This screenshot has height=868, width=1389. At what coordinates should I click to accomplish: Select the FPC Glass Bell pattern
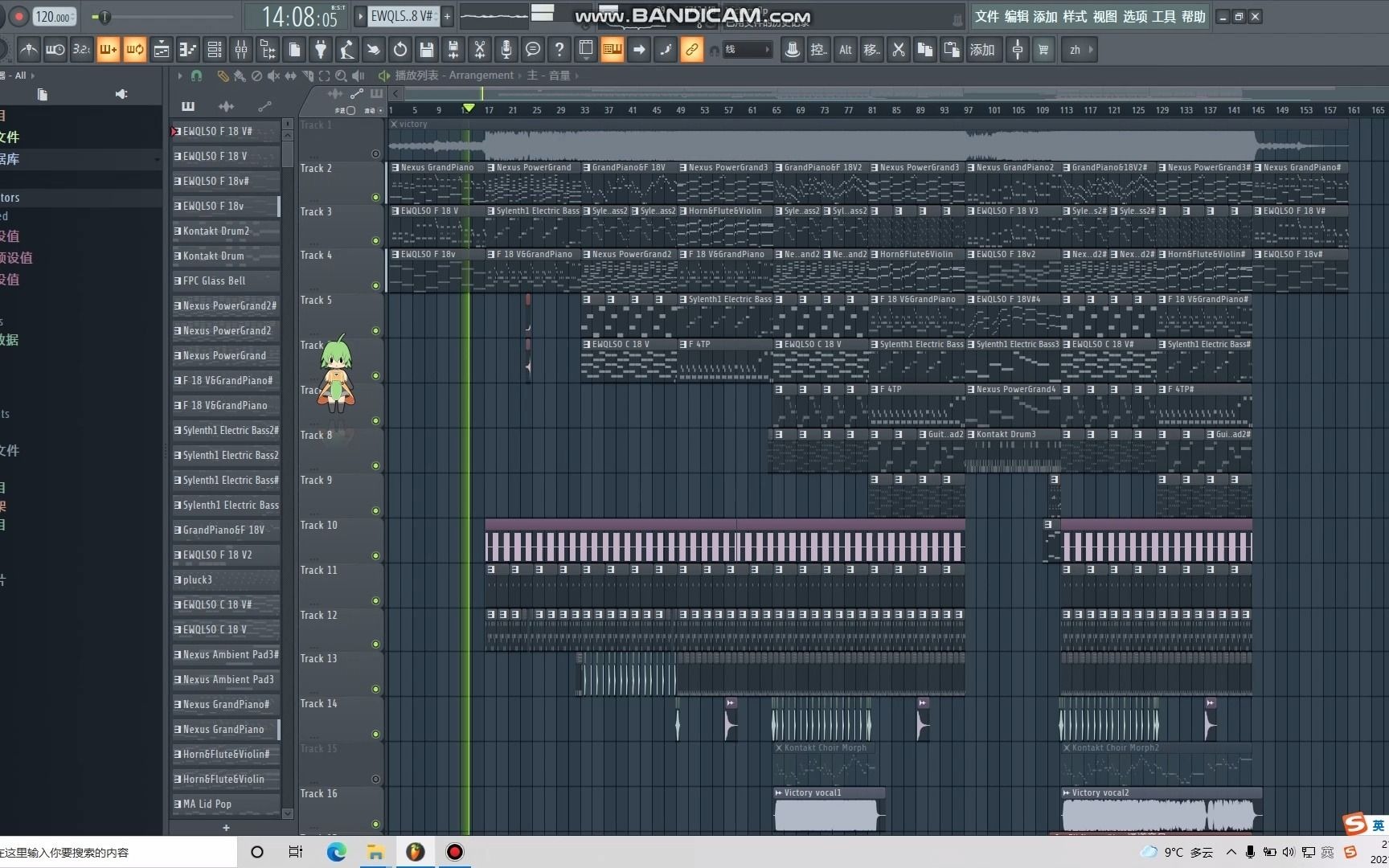point(226,280)
